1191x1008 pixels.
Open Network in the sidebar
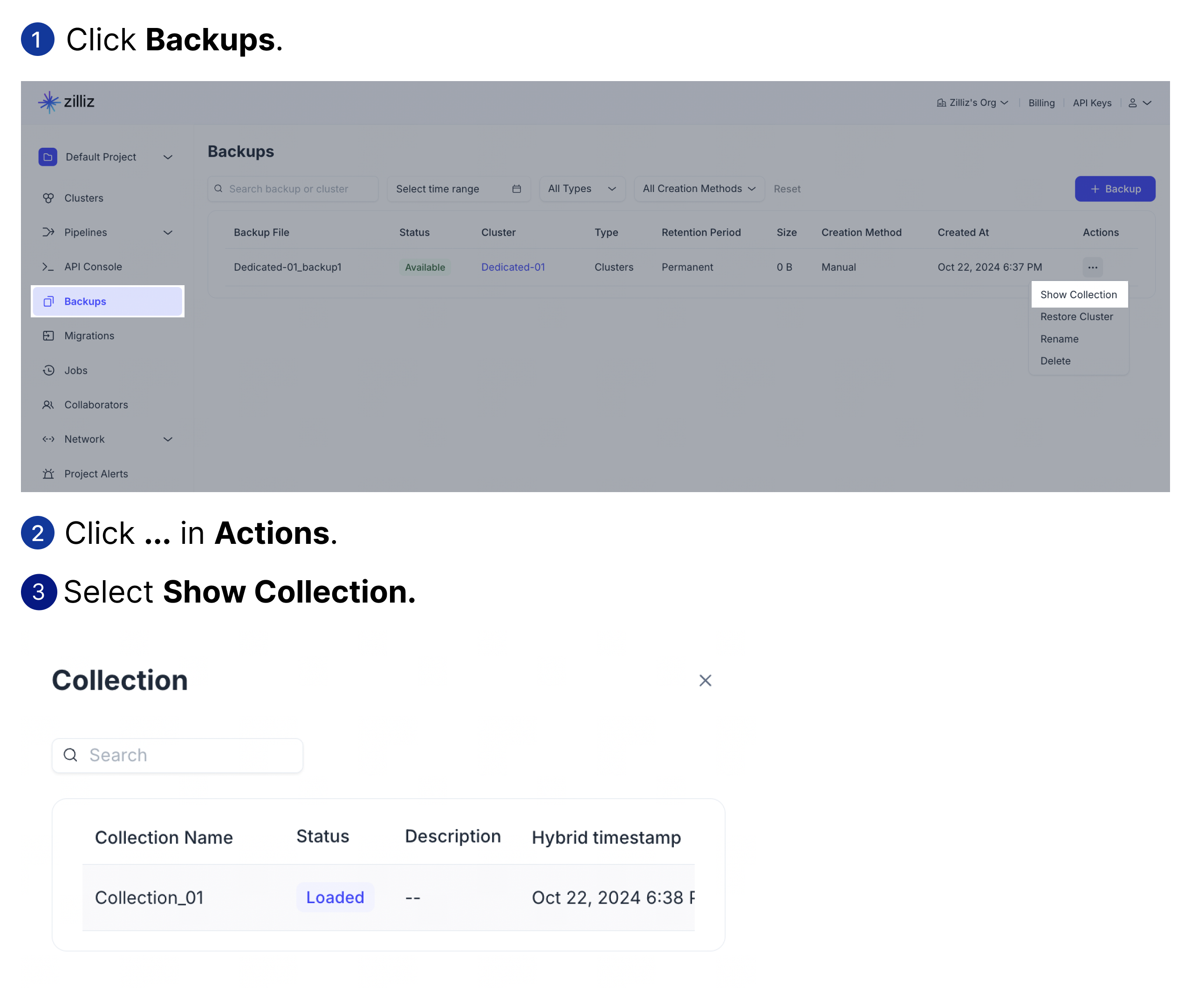(84, 439)
